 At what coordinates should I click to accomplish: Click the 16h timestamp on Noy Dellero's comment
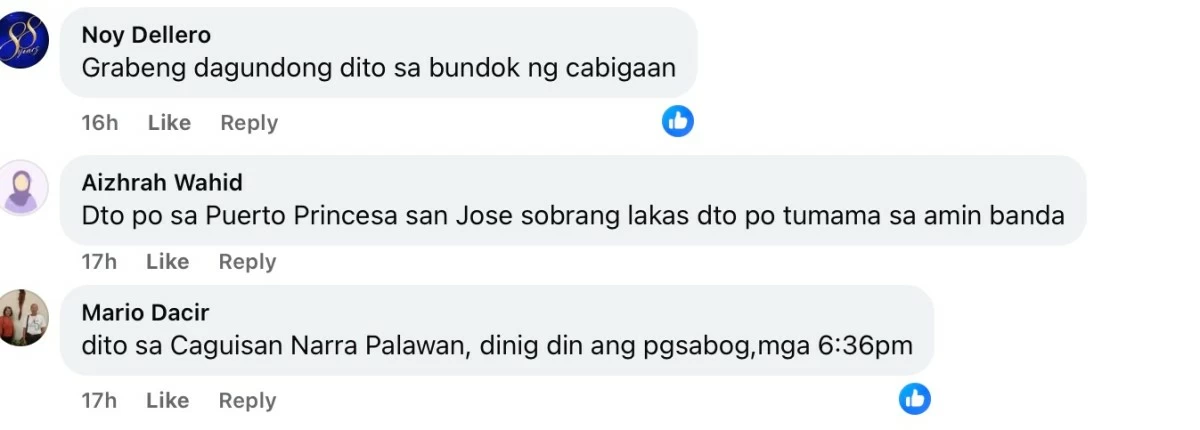100,123
